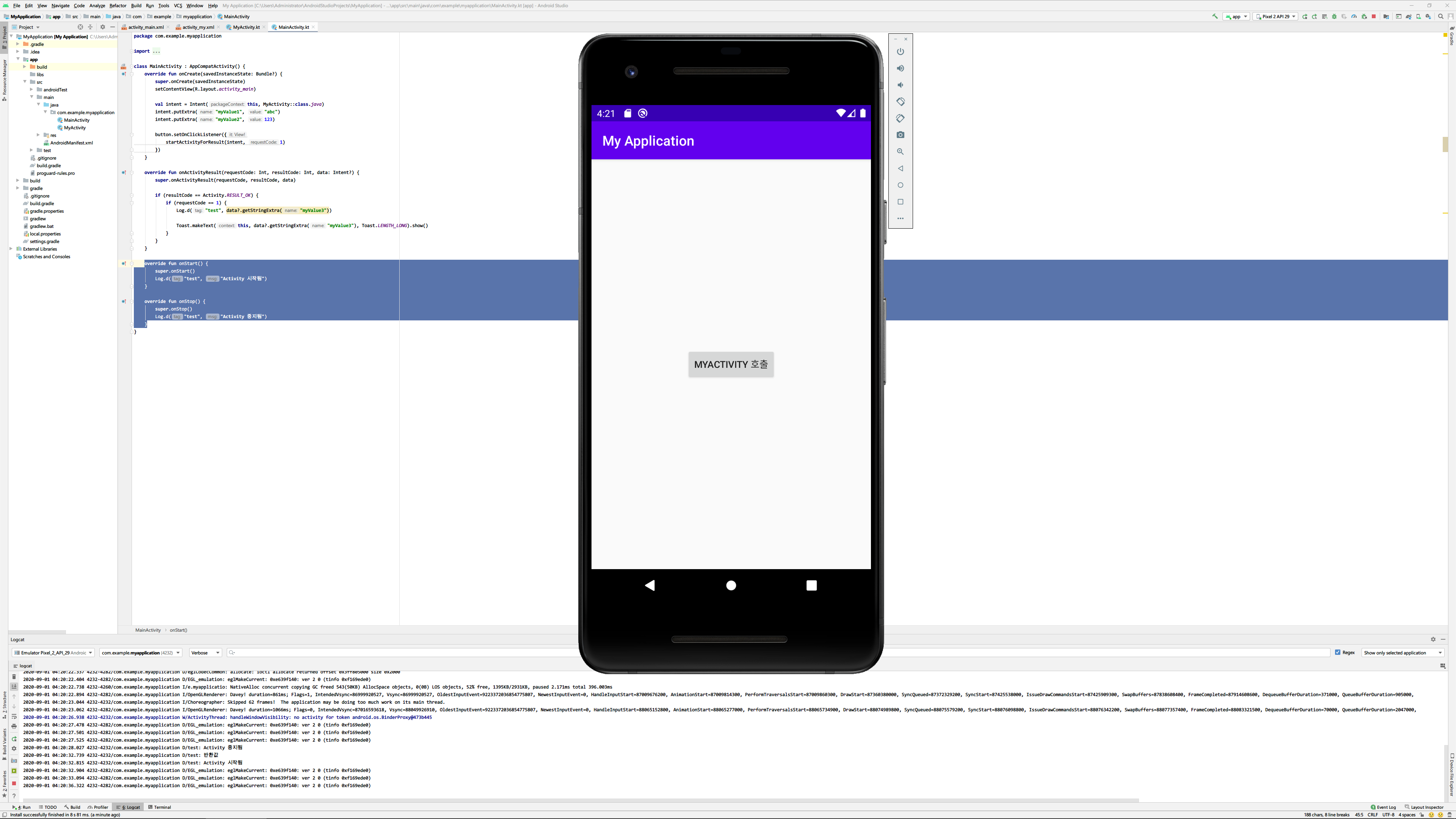The width and height of the screenshot is (1456, 819).
Task: Toggle the Regex checkbox in Logcat
Action: tap(1337, 652)
